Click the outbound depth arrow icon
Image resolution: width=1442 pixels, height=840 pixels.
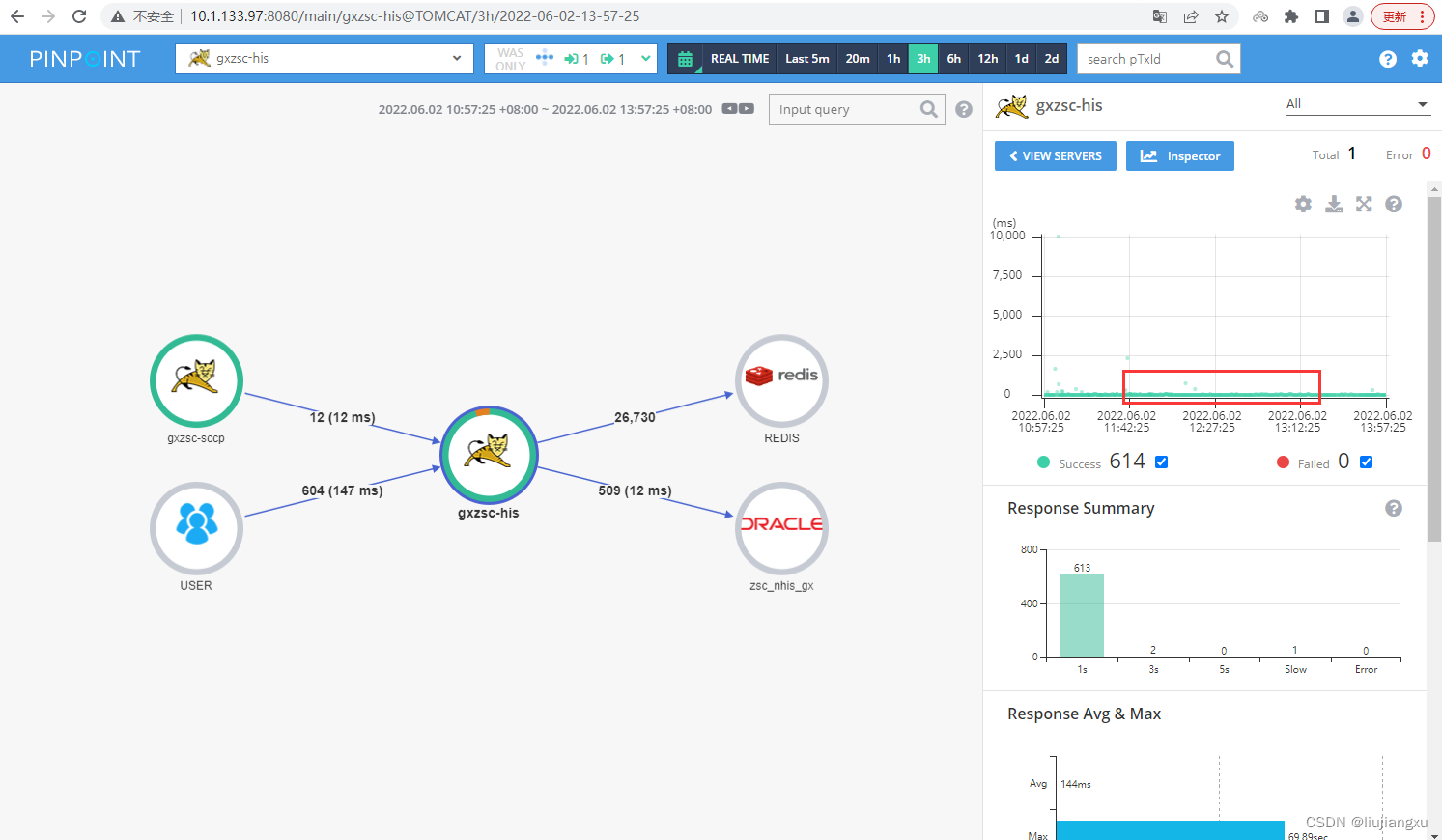608,59
